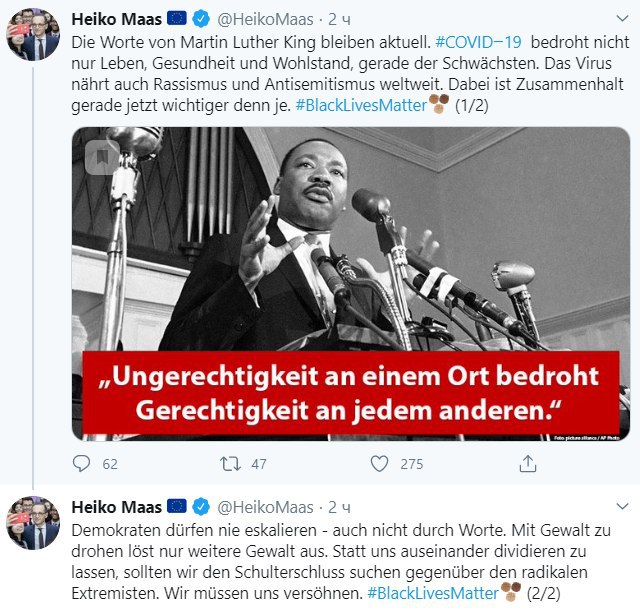Image resolution: width=640 pixels, height=611 pixels.
Task: Click the red quote banner on image
Action: (x=351, y=393)
